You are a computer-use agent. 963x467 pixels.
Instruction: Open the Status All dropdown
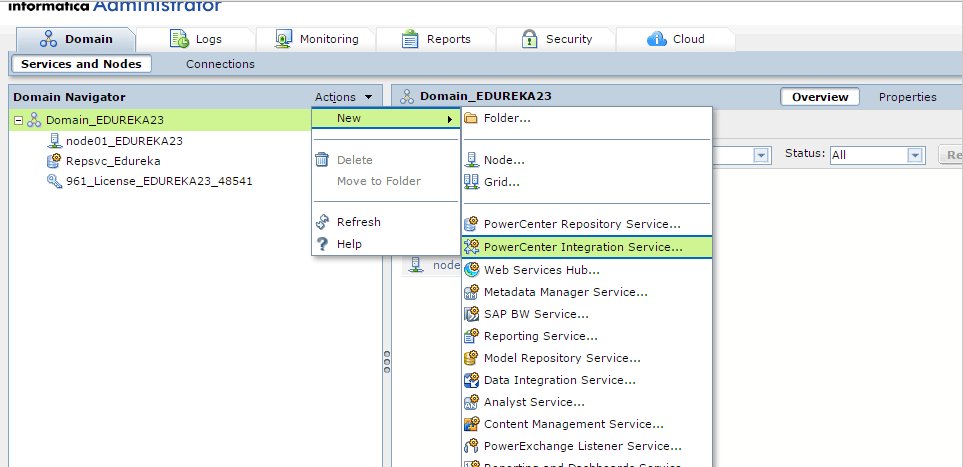[916, 155]
